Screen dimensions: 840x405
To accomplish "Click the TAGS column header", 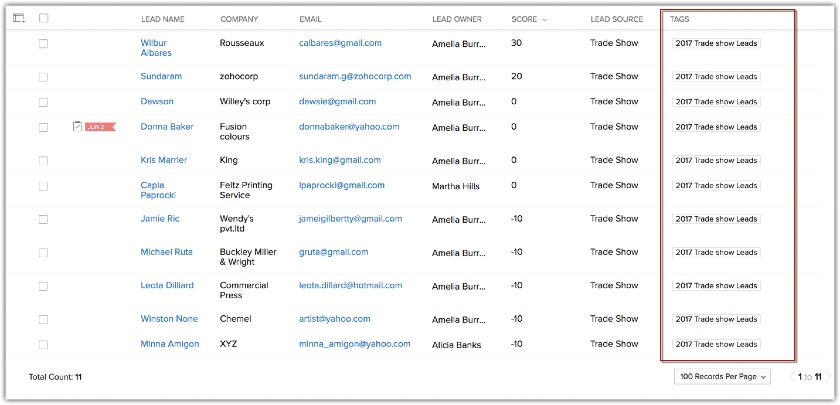I will tap(679, 19).
